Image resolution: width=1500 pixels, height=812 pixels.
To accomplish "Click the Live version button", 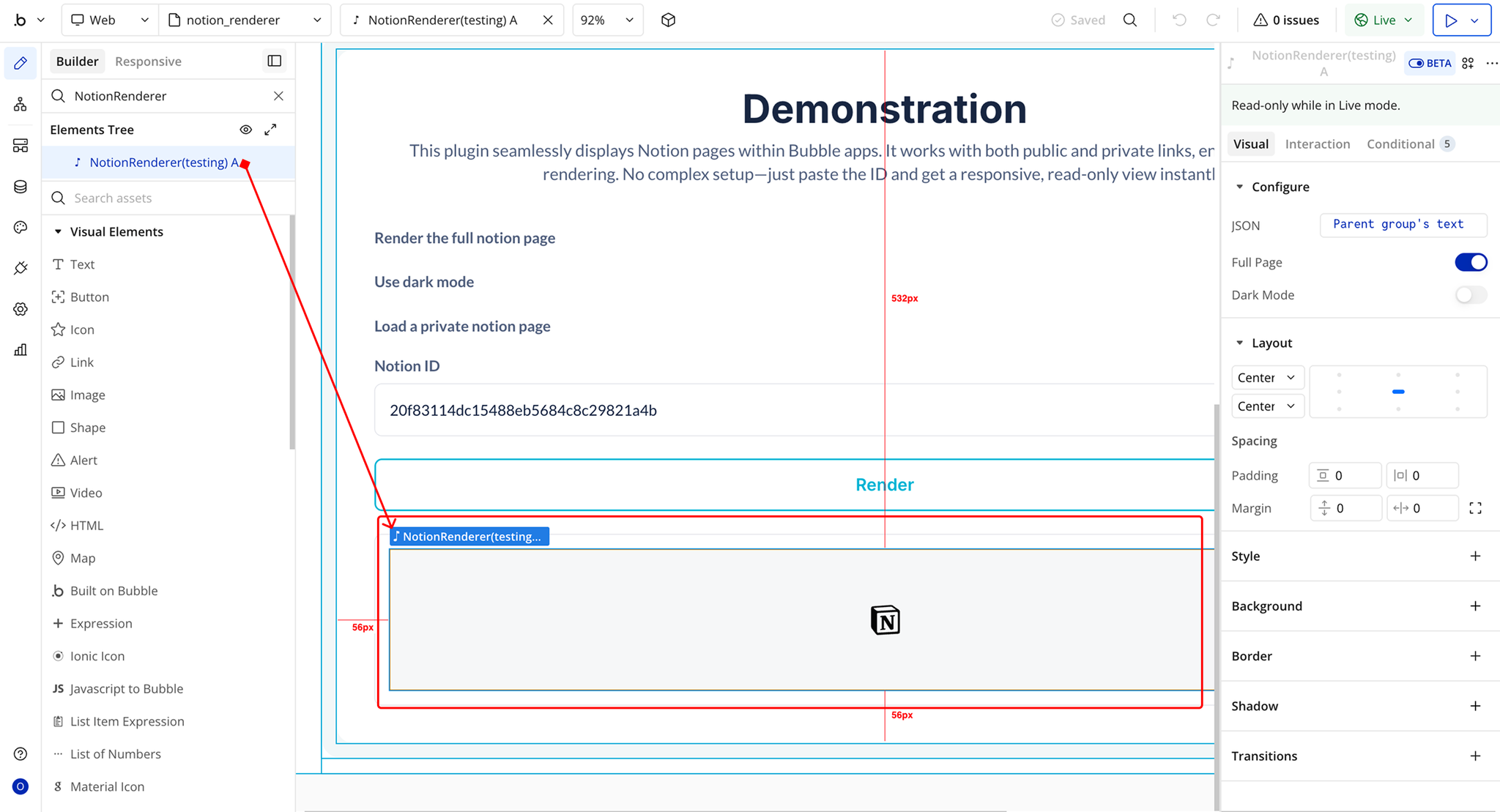I will (1384, 20).
